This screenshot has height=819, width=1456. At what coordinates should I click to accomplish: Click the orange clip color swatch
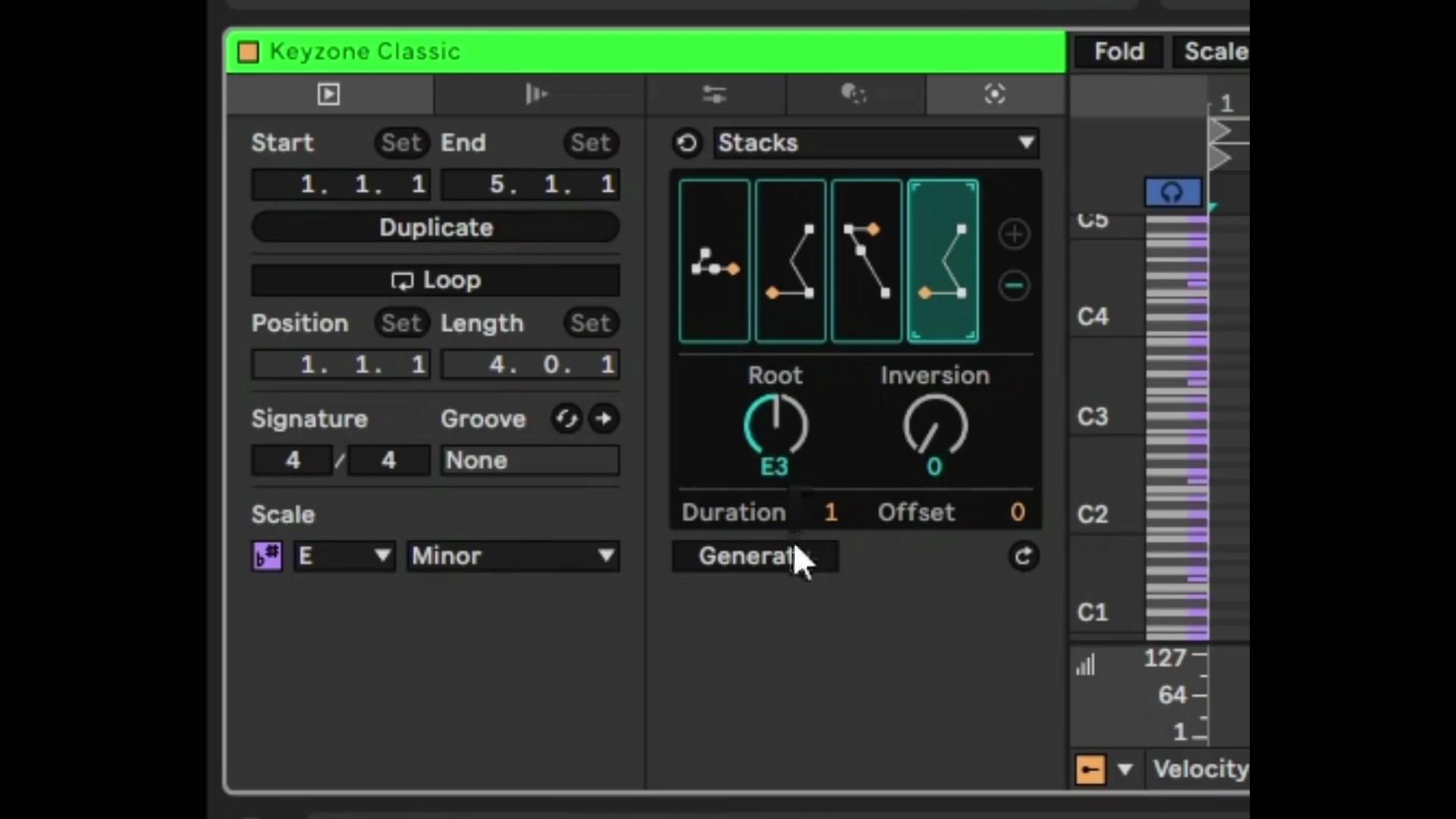(x=248, y=52)
